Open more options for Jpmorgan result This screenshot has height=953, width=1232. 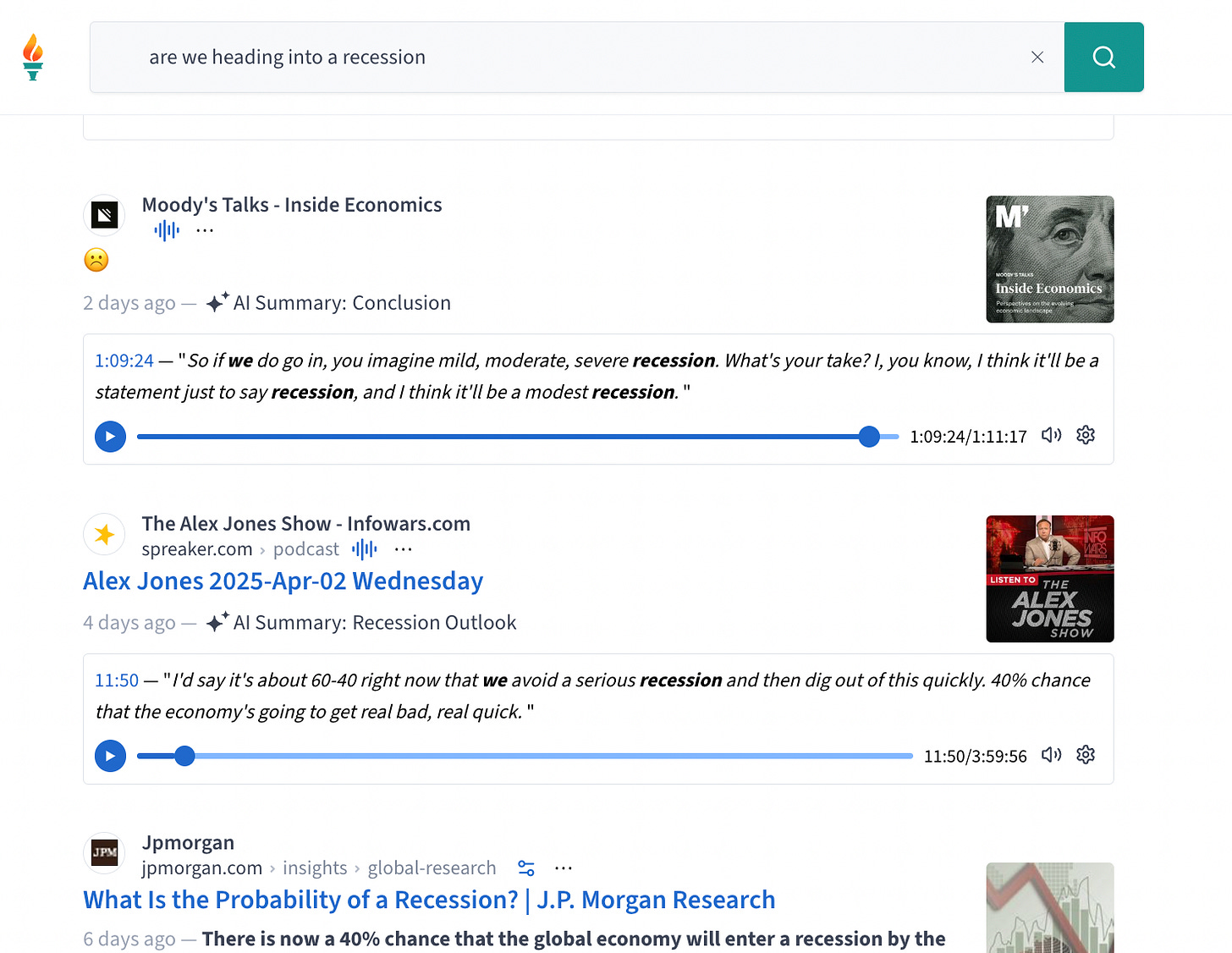tap(564, 868)
